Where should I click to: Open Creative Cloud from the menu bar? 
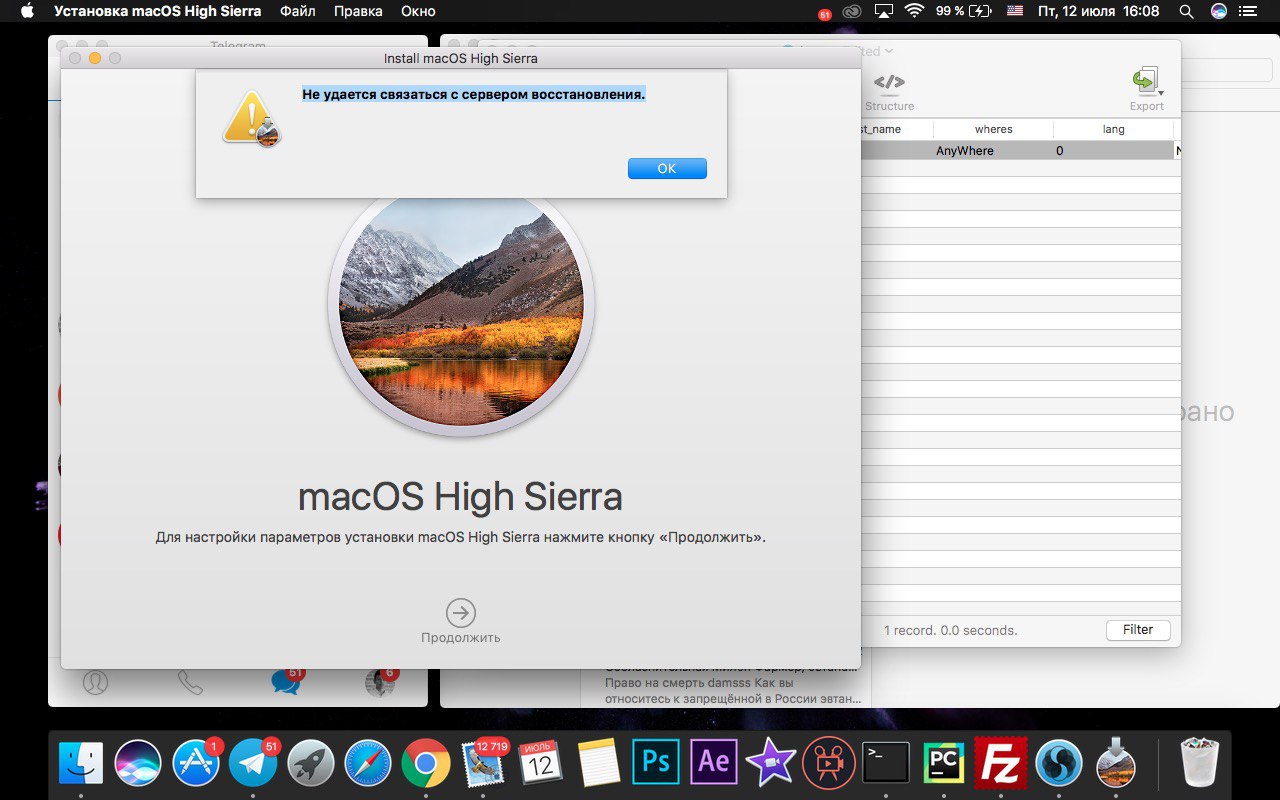[x=852, y=12]
